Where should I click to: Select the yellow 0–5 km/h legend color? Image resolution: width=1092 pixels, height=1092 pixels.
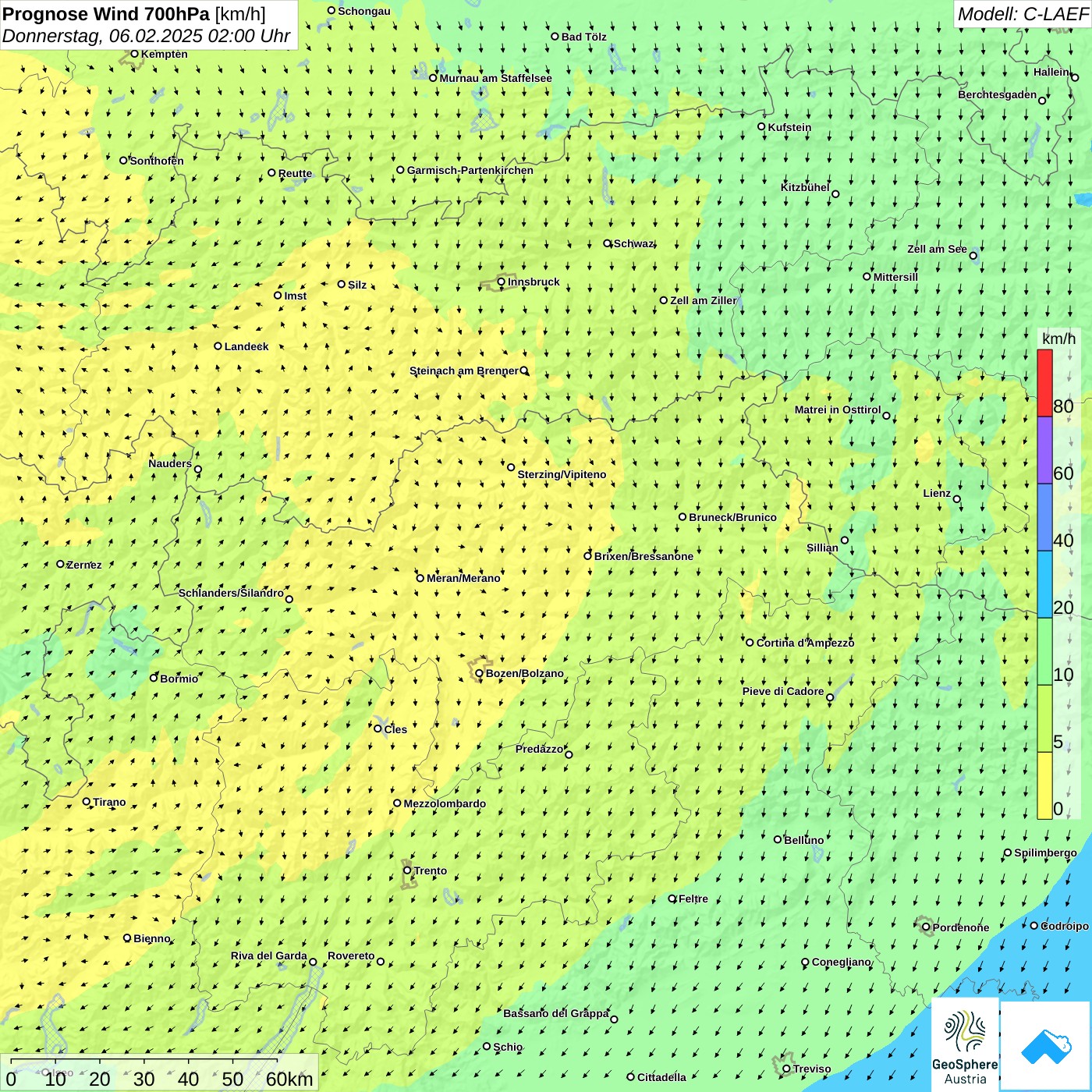click(1044, 785)
